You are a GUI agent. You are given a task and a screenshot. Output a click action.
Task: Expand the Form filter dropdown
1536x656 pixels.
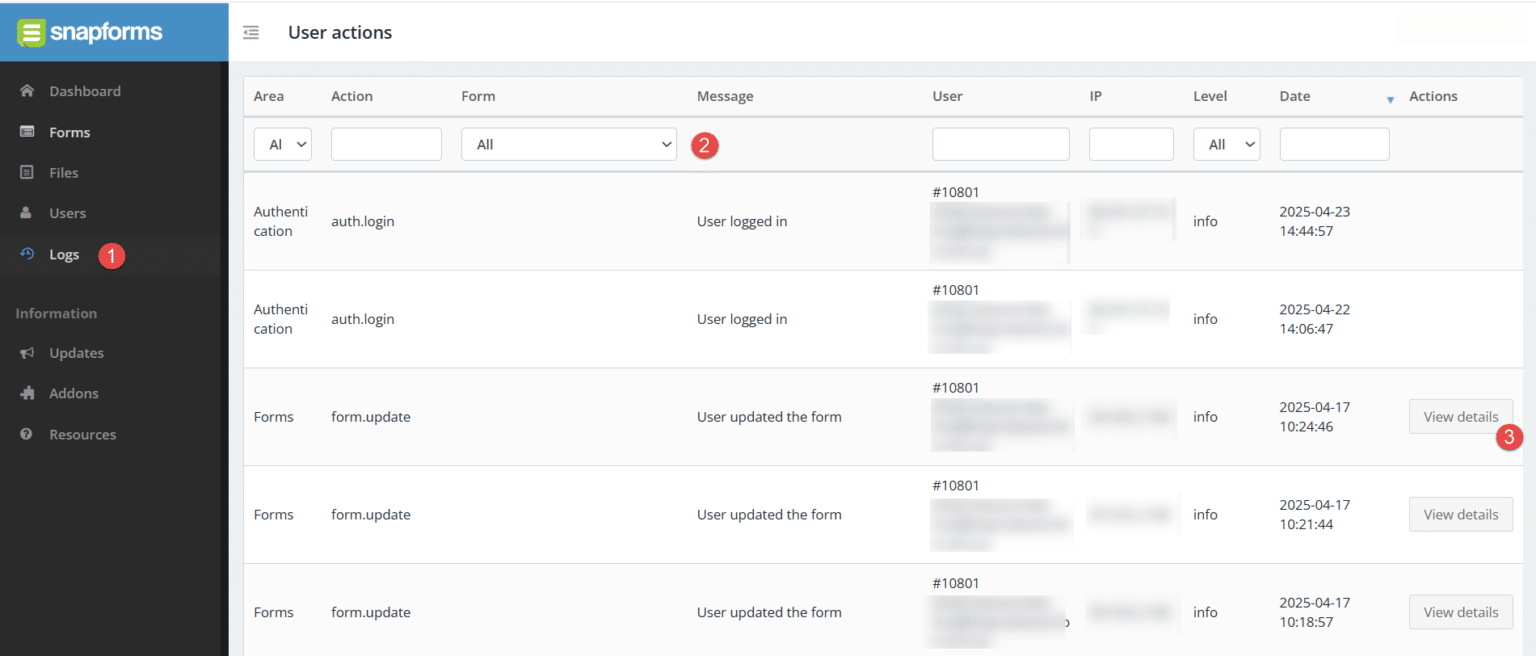tap(568, 144)
